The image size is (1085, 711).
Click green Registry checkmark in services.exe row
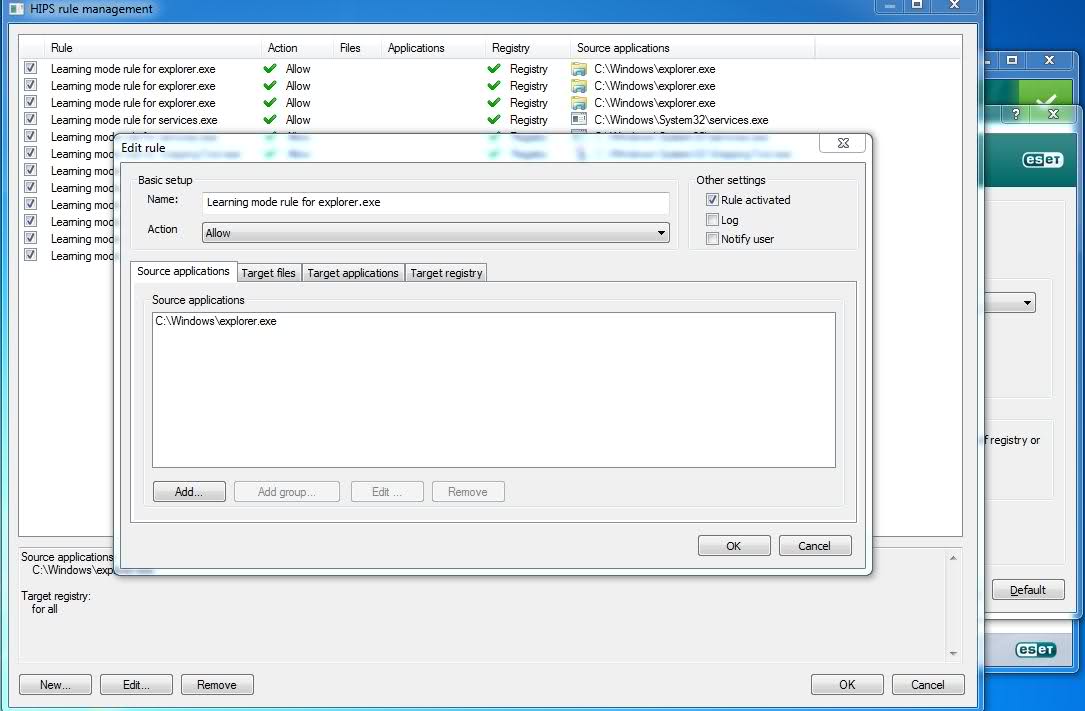point(493,120)
